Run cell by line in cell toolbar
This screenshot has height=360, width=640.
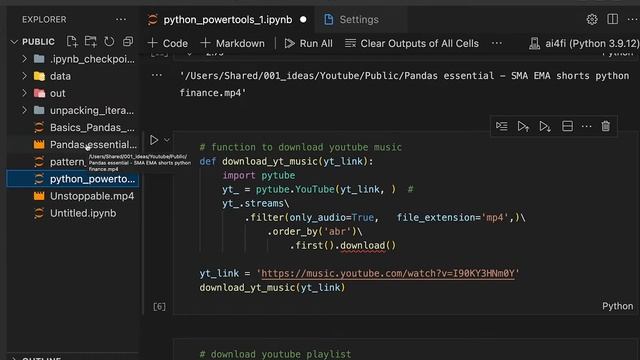pos(502,126)
